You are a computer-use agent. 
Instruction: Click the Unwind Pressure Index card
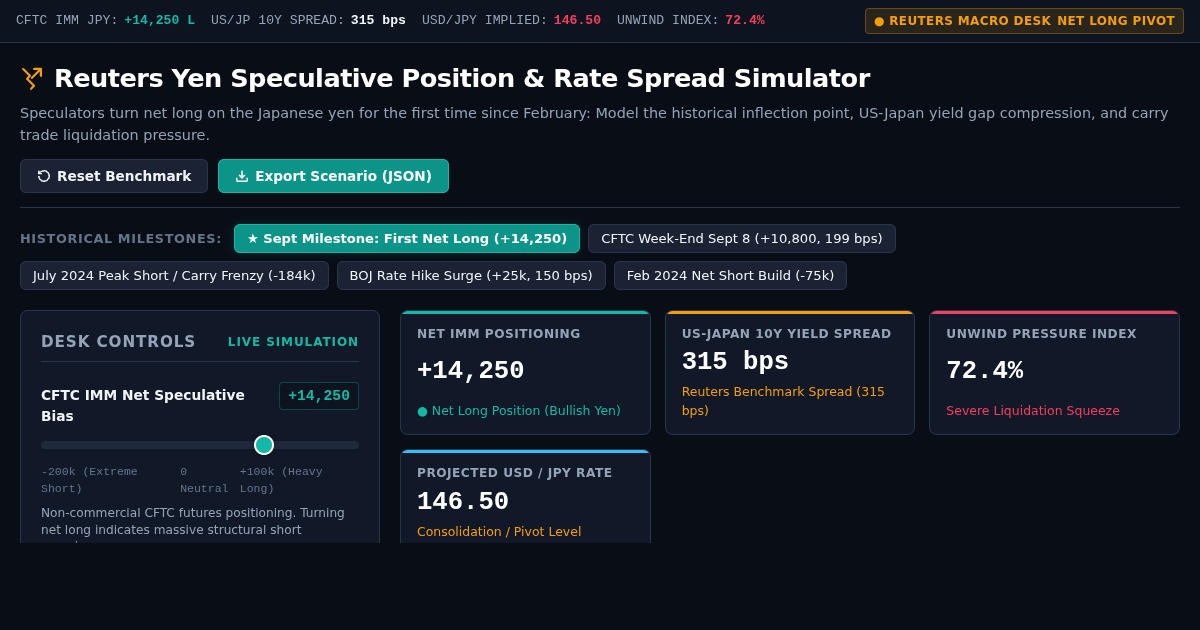tap(1054, 373)
